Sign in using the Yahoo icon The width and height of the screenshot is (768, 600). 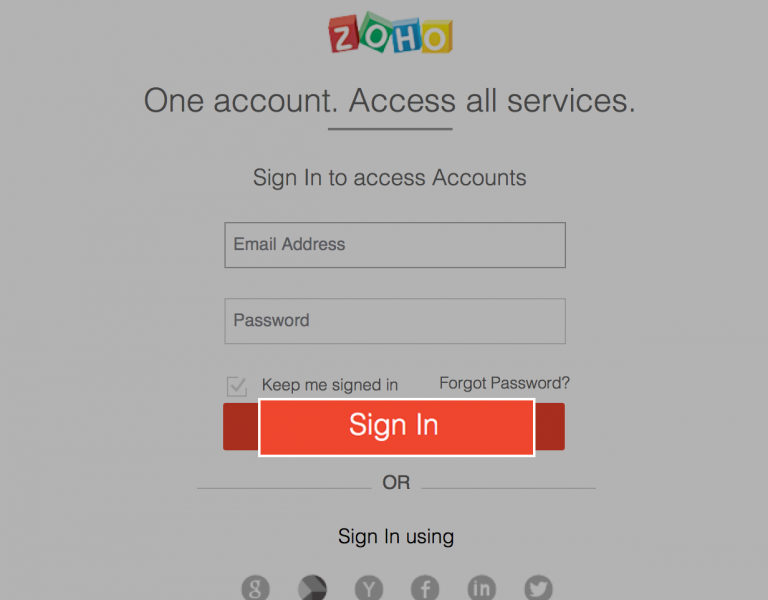369,588
